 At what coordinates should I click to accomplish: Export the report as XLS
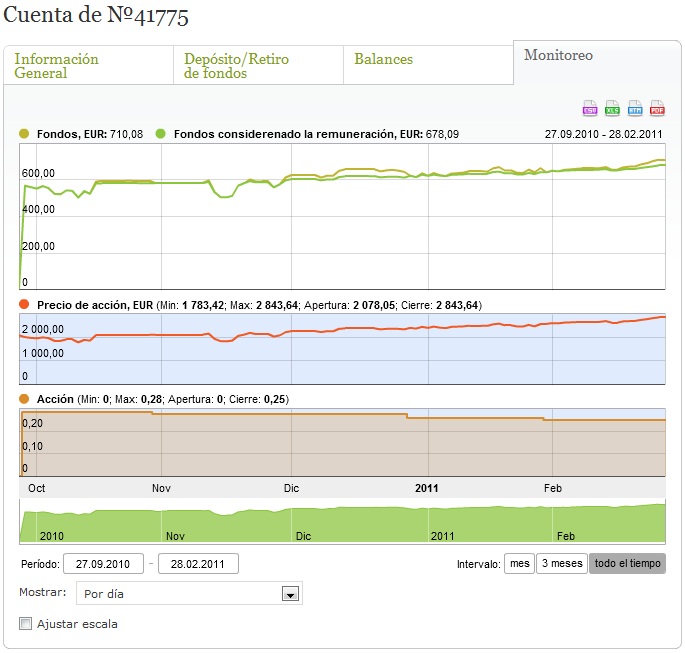(612, 108)
